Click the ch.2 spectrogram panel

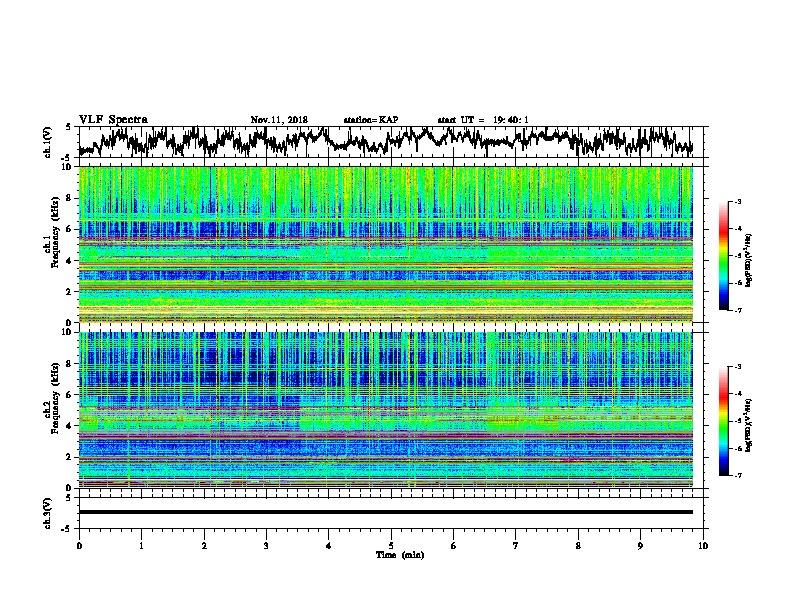(386, 410)
